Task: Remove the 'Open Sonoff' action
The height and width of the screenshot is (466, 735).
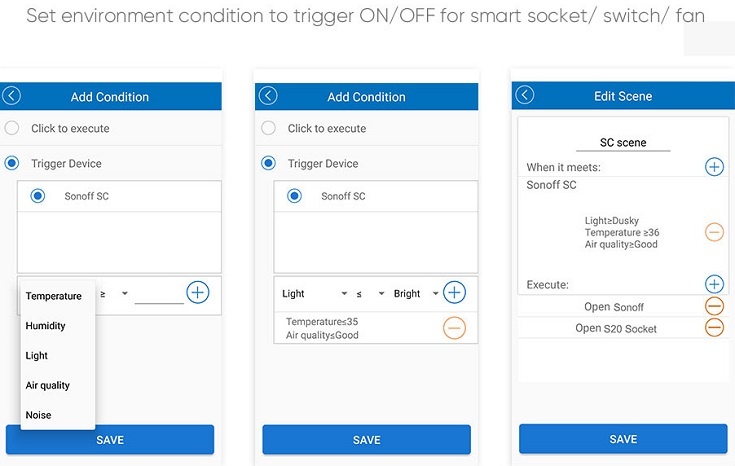Action: (714, 307)
